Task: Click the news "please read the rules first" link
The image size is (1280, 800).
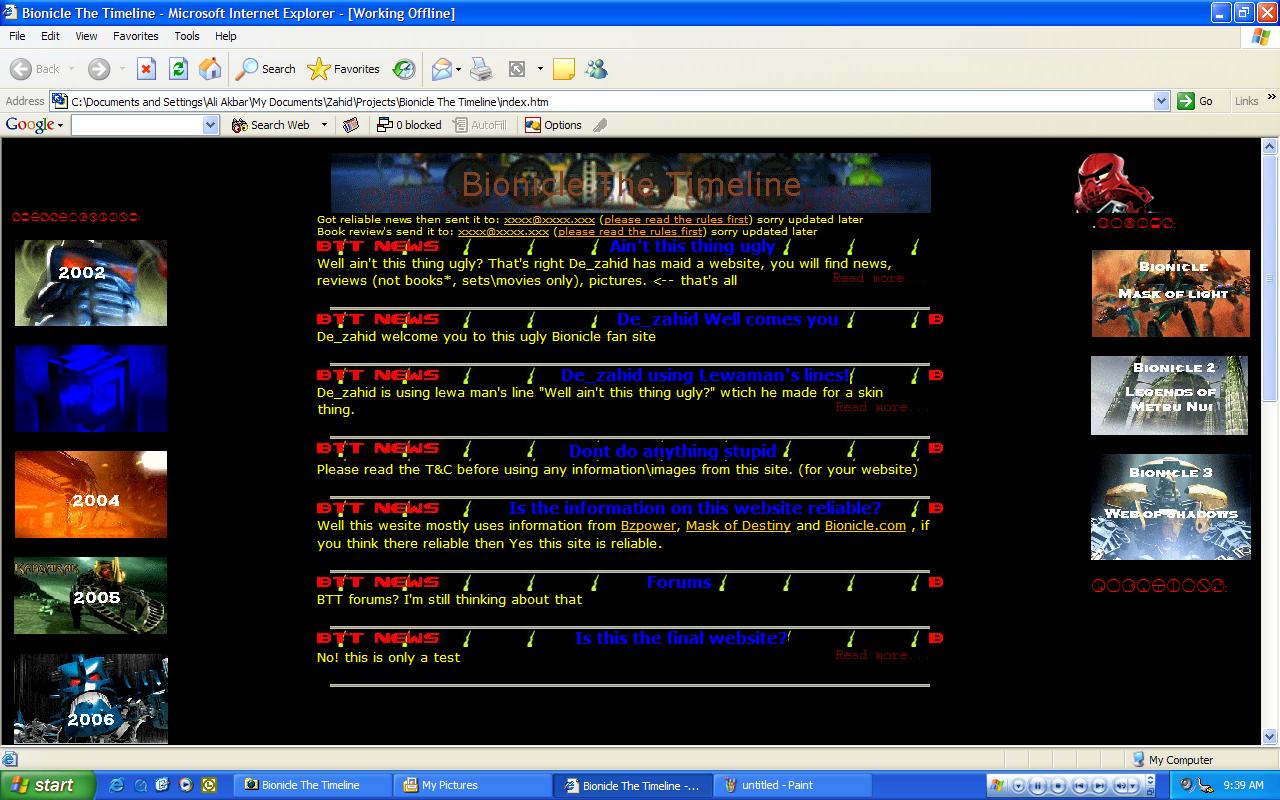Action: coord(676,219)
